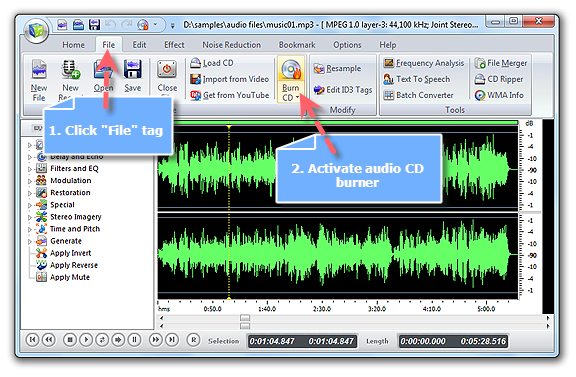Open the Text To Speech tool

(x=416, y=79)
